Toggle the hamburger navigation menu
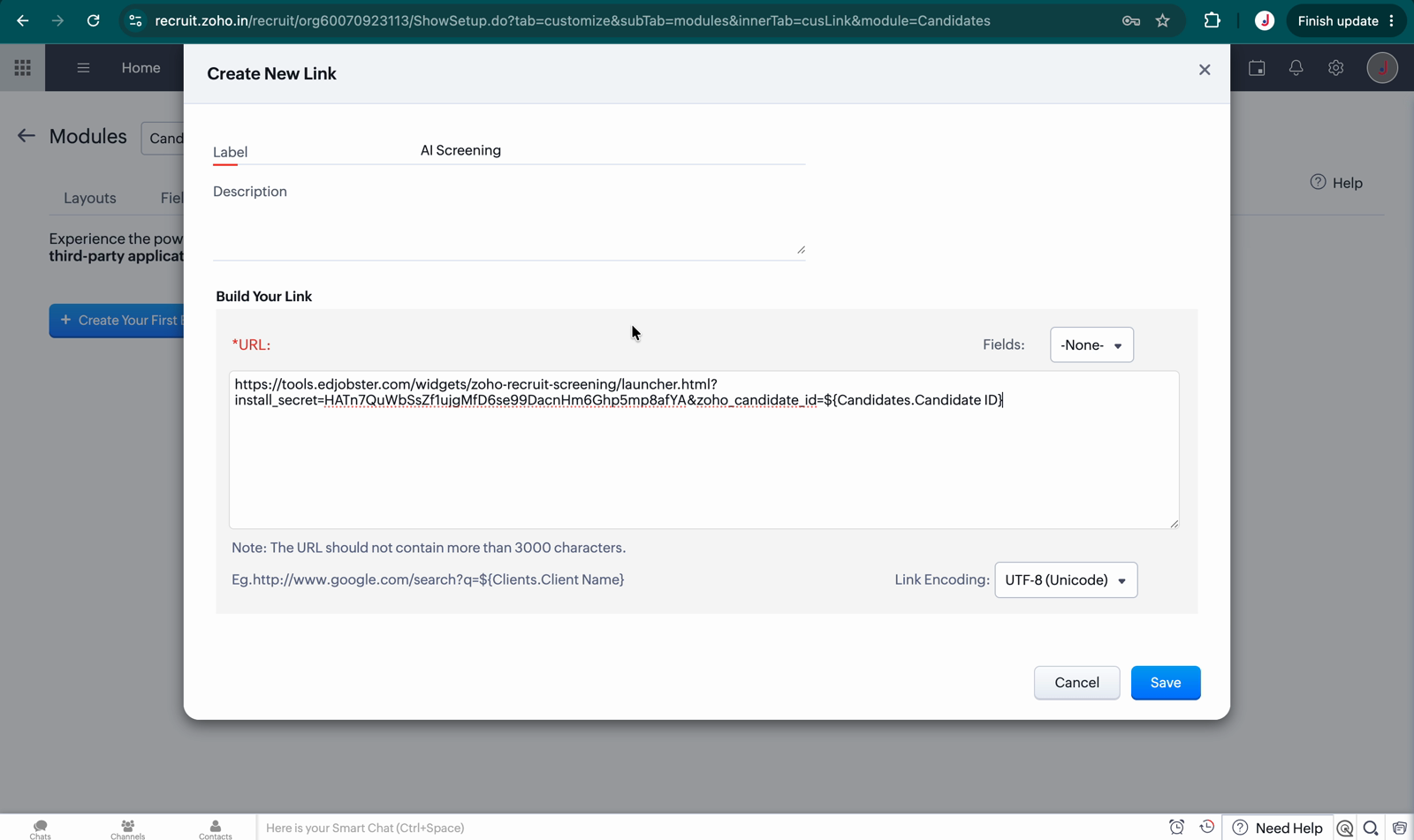Screen dimensions: 1414x840 click(x=83, y=68)
